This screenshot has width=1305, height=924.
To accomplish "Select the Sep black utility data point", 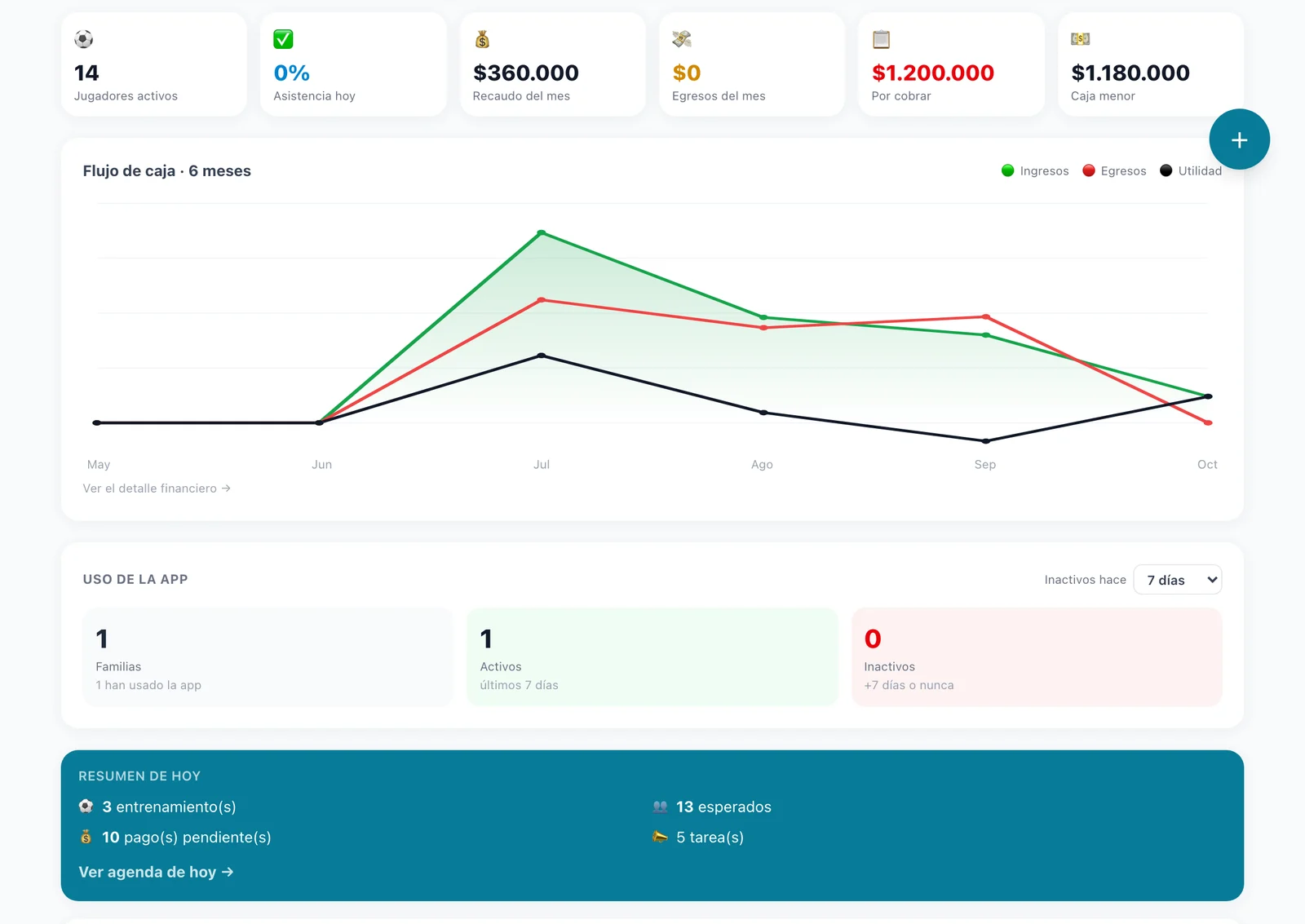I will [986, 441].
